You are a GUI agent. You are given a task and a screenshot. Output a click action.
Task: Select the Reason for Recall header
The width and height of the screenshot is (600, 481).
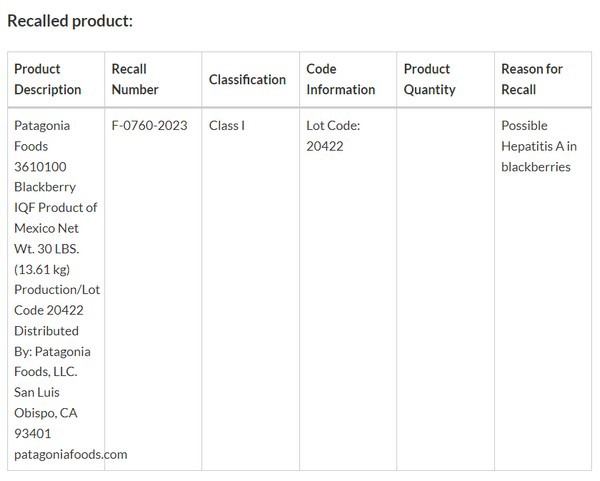pos(532,79)
